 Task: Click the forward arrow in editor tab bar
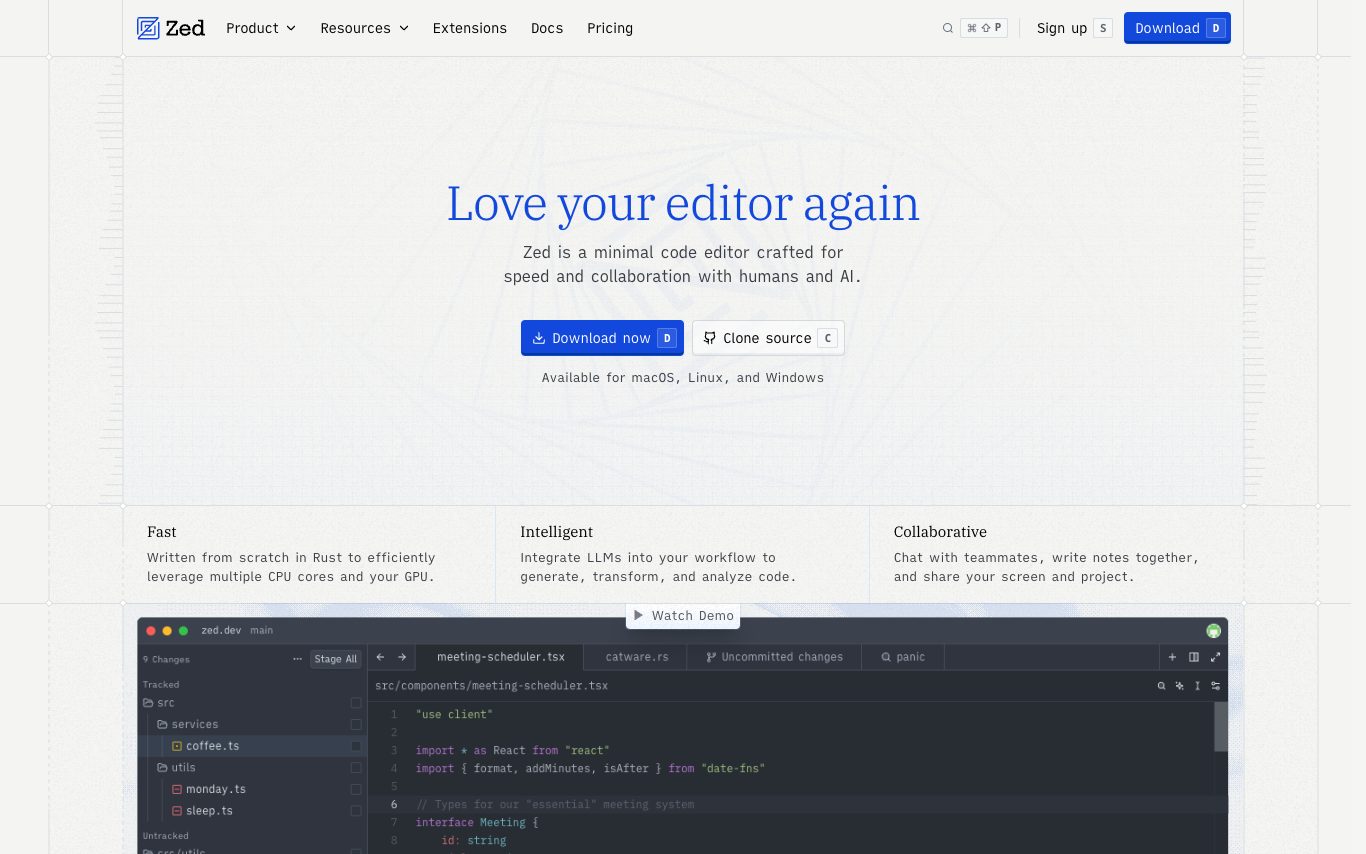(x=402, y=657)
